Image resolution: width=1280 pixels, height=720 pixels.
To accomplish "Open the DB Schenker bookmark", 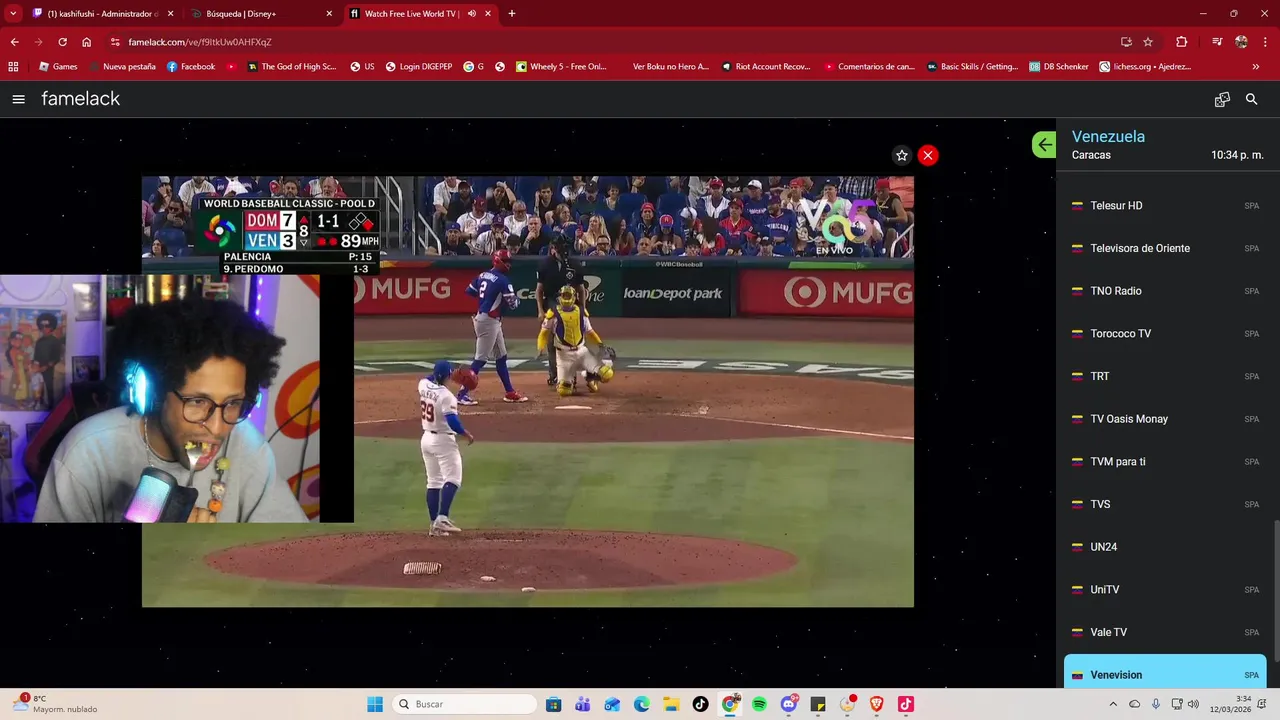I will 1058,67.
